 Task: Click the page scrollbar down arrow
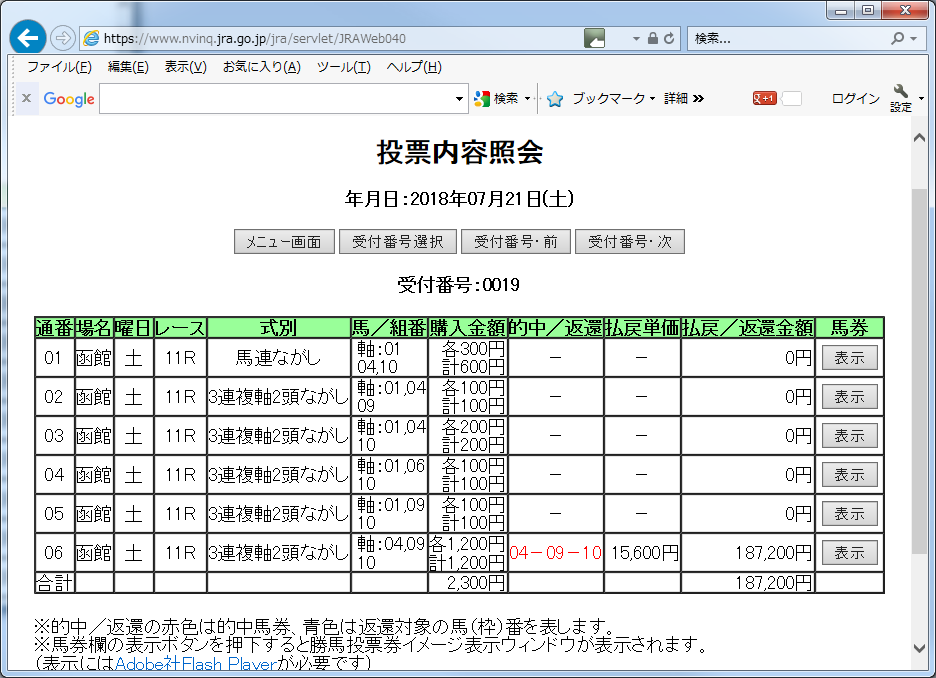(x=919, y=648)
